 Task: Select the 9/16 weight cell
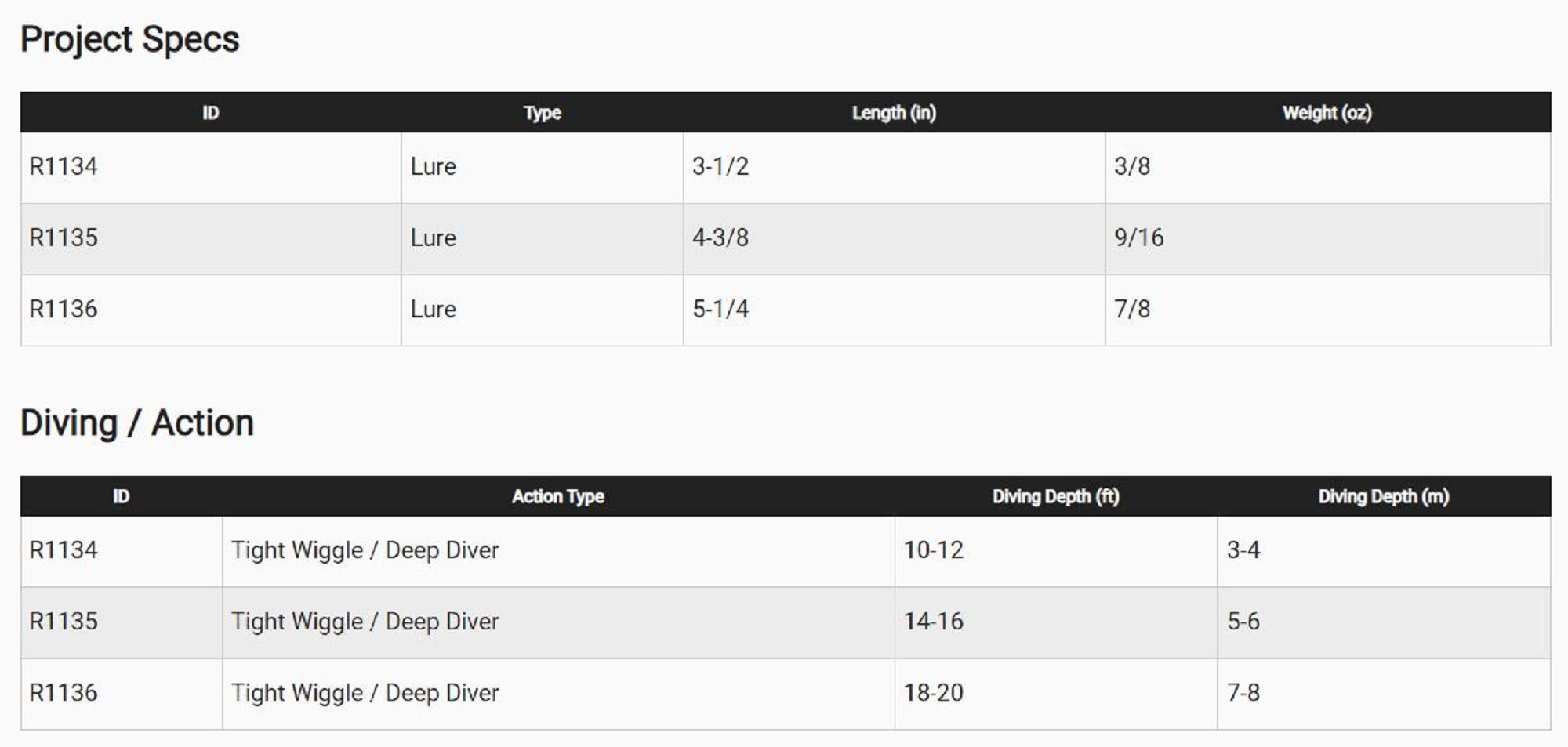[x=1138, y=238]
